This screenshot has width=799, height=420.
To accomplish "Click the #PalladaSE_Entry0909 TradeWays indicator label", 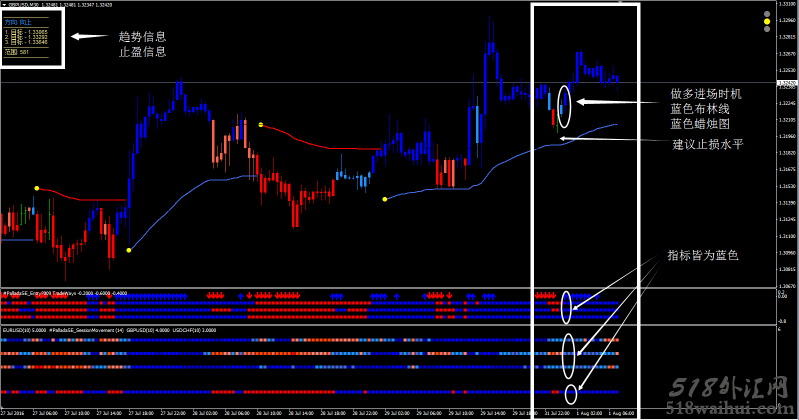I will coord(40,293).
